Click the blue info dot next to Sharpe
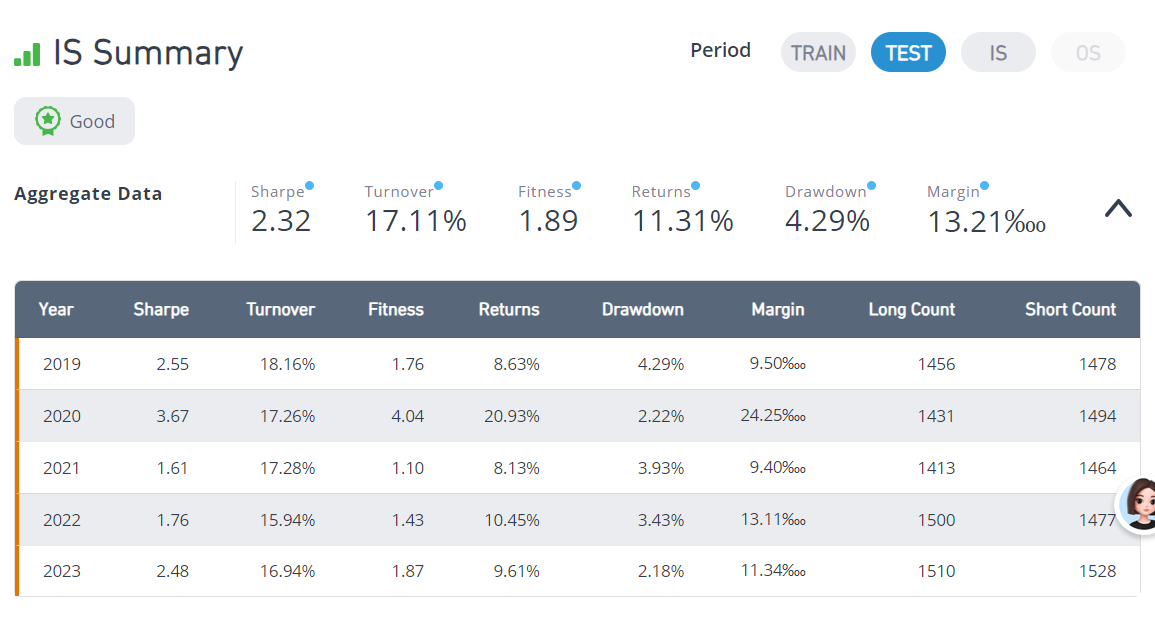Viewport: 1155px width, 627px height. [309, 186]
